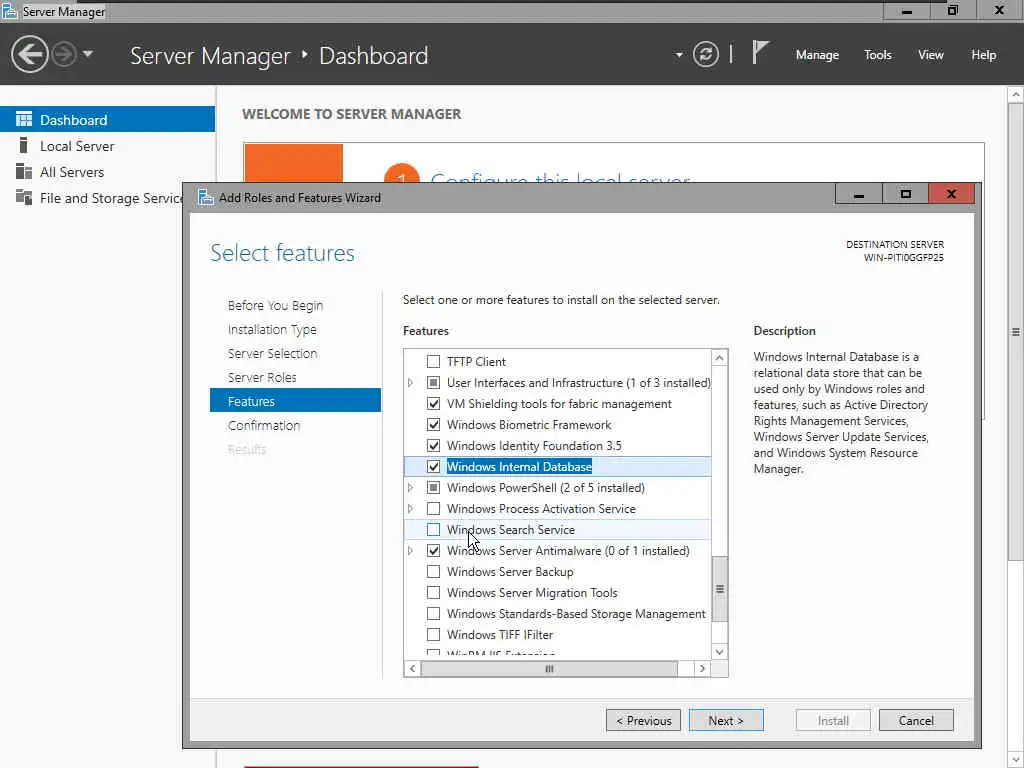
Task: Check the Windows Search Service checkbox
Action: [x=433, y=530]
